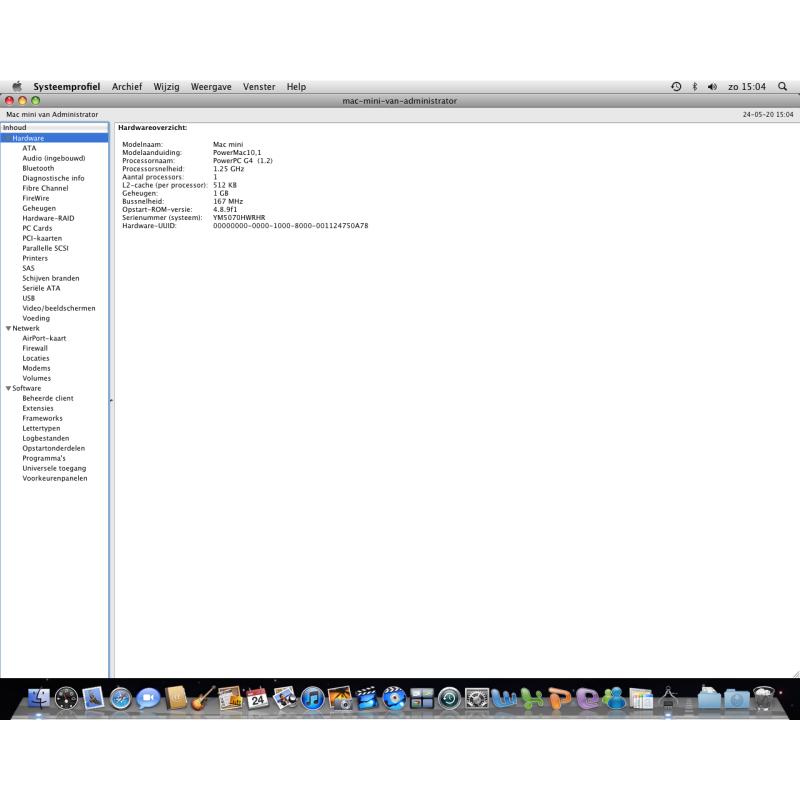Open Address Book in the Dock
Viewport: 800px width, 800px height.
(x=176, y=698)
